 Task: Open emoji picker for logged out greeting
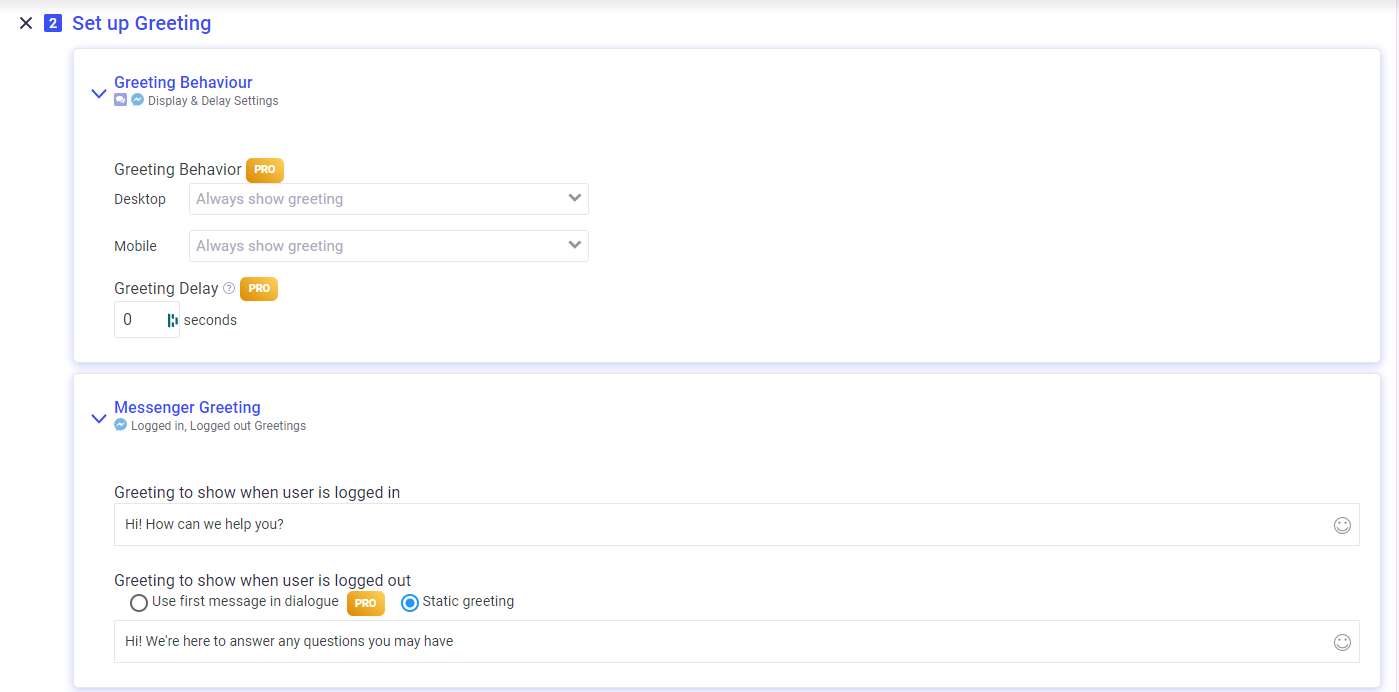click(1342, 642)
